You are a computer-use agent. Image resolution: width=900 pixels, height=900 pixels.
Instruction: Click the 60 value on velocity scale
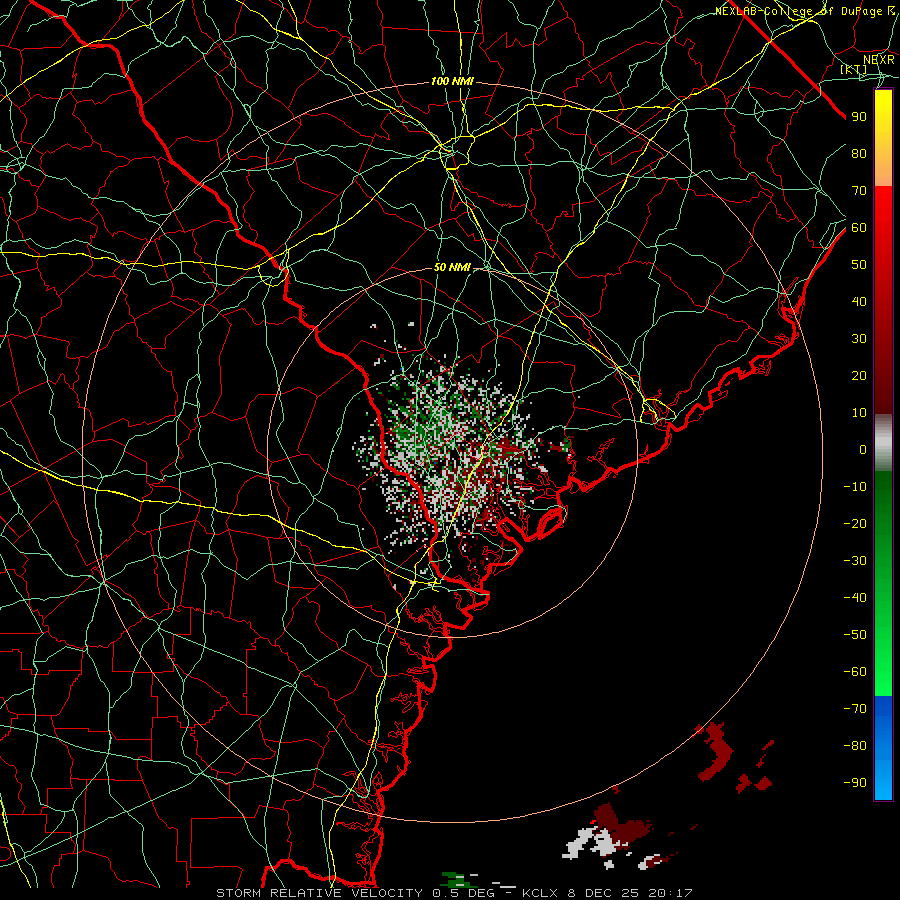pos(859,228)
